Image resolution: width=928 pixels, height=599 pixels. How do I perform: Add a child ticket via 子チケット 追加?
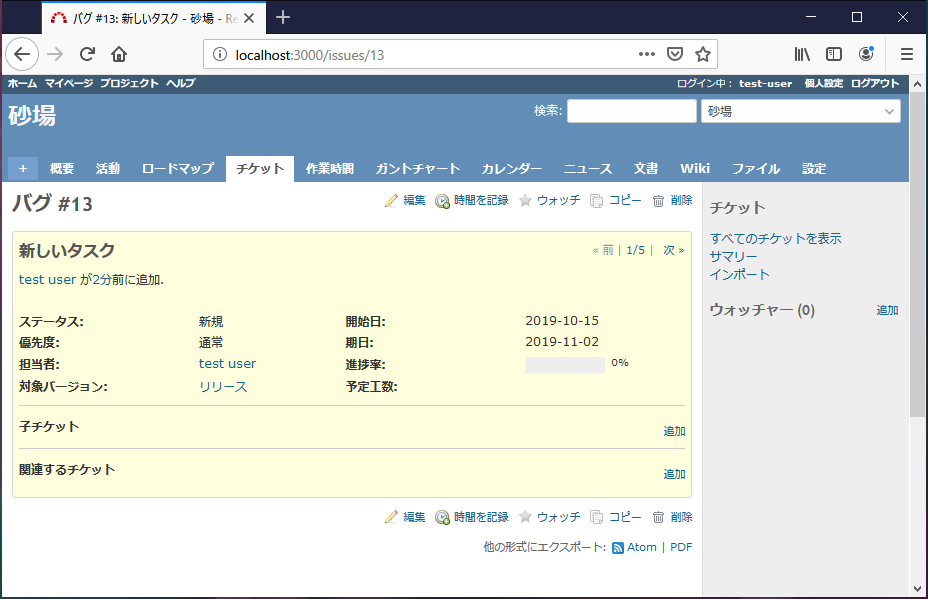point(674,431)
